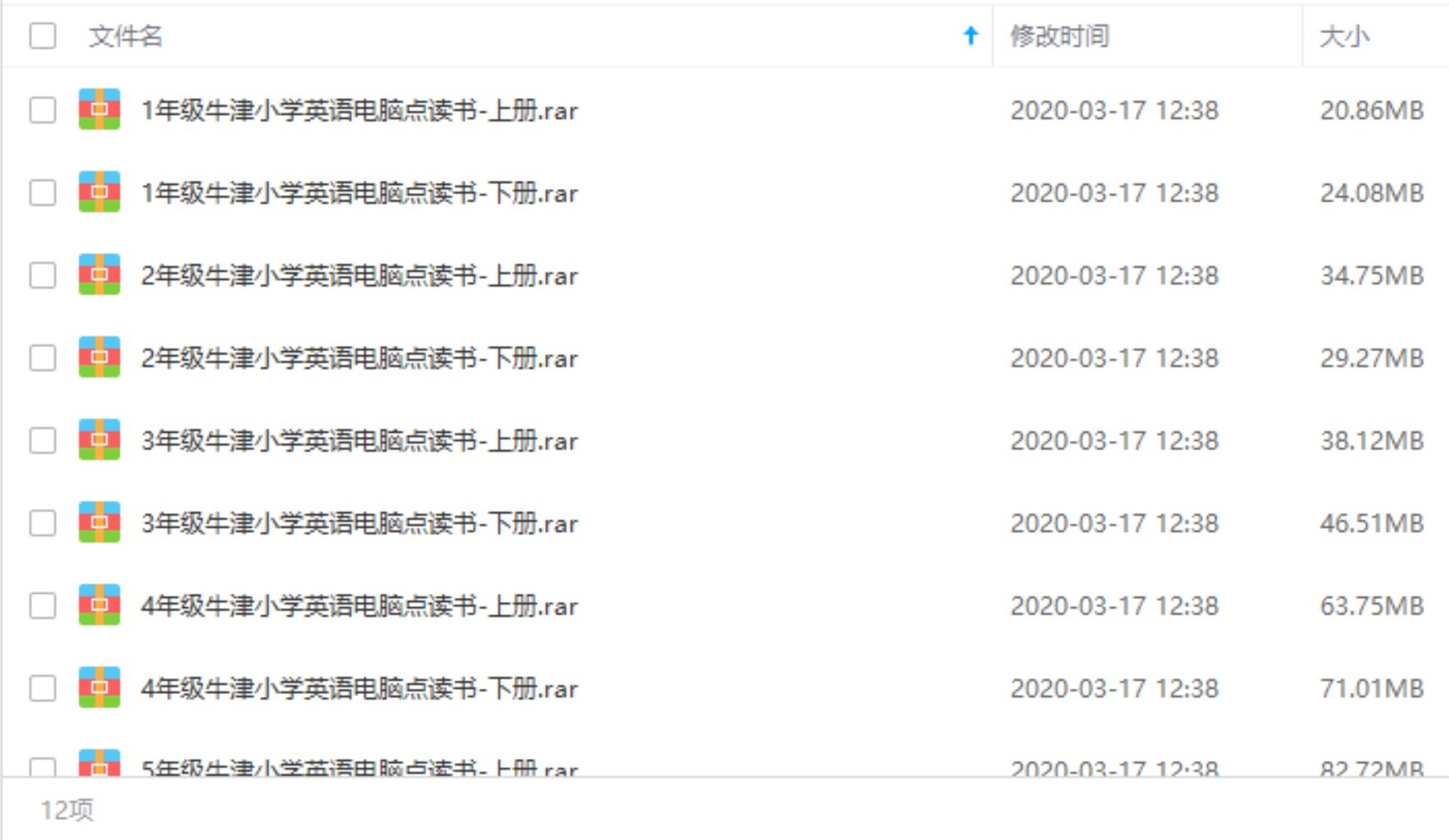The image size is (1449, 840).
Task: Click the RAR icon for 4年级 下册 file
Action: 99,687
